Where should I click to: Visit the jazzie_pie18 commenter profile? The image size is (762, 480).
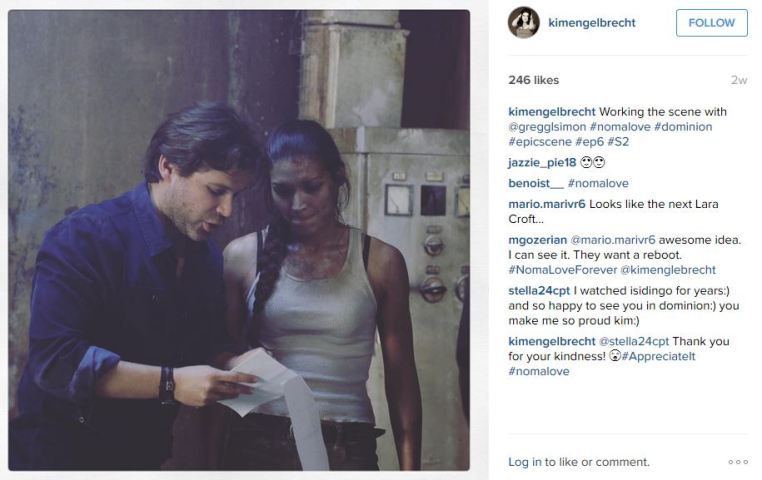pyautogui.click(x=542, y=163)
